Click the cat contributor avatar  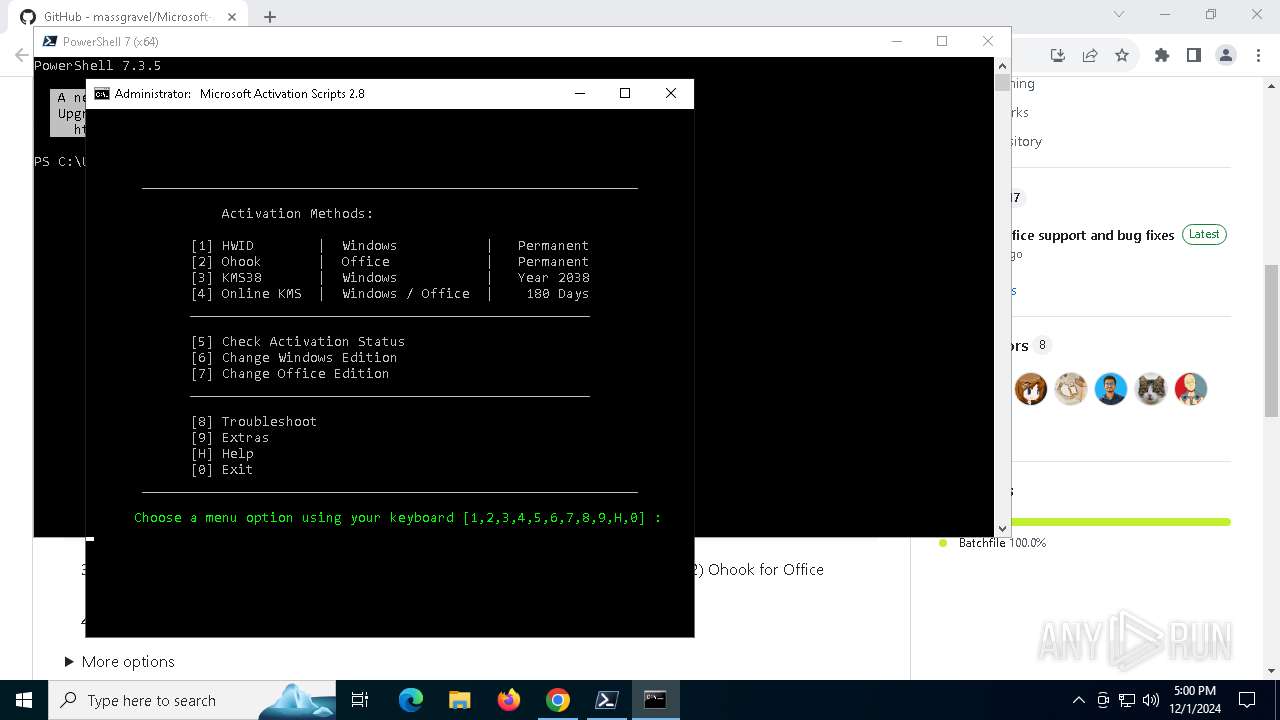point(1151,388)
